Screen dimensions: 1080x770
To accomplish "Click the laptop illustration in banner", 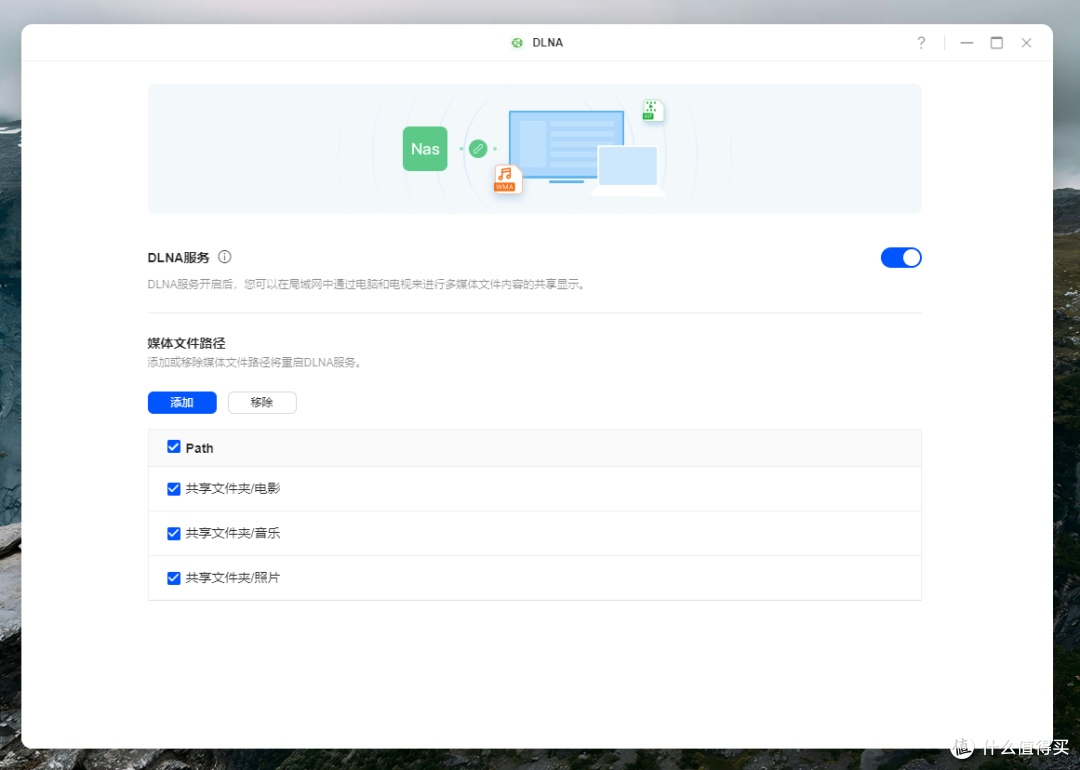I will pos(627,171).
